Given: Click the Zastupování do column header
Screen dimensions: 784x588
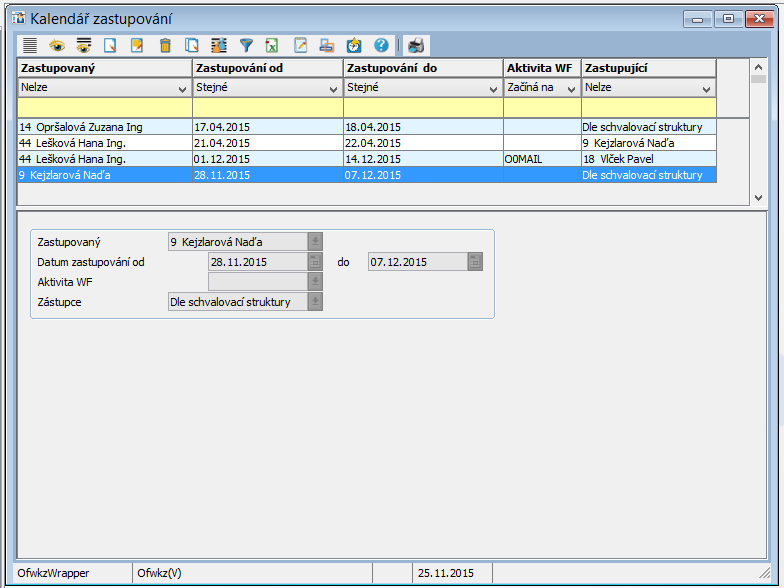Looking at the screenshot, I should click(423, 68).
